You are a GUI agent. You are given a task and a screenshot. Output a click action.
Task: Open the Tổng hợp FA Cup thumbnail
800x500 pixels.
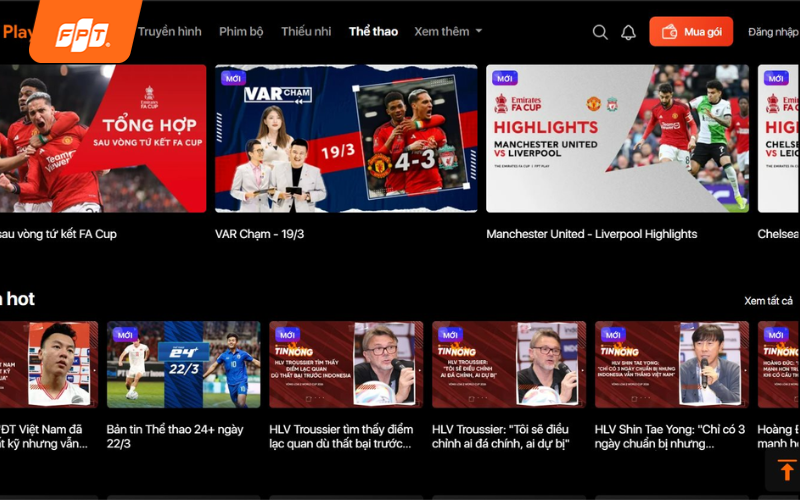[x=102, y=139]
